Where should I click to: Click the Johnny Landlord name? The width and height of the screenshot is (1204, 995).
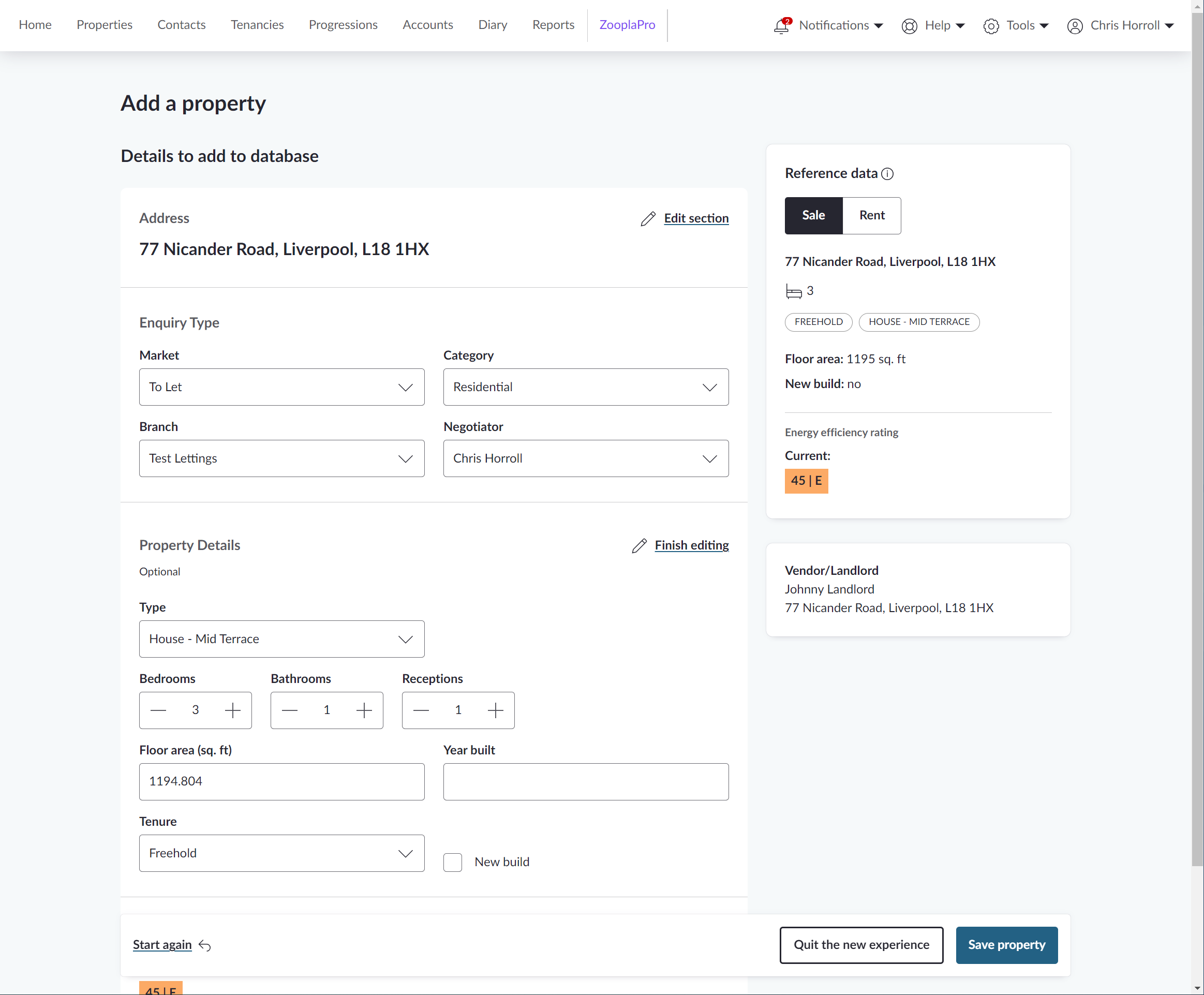(829, 589)
